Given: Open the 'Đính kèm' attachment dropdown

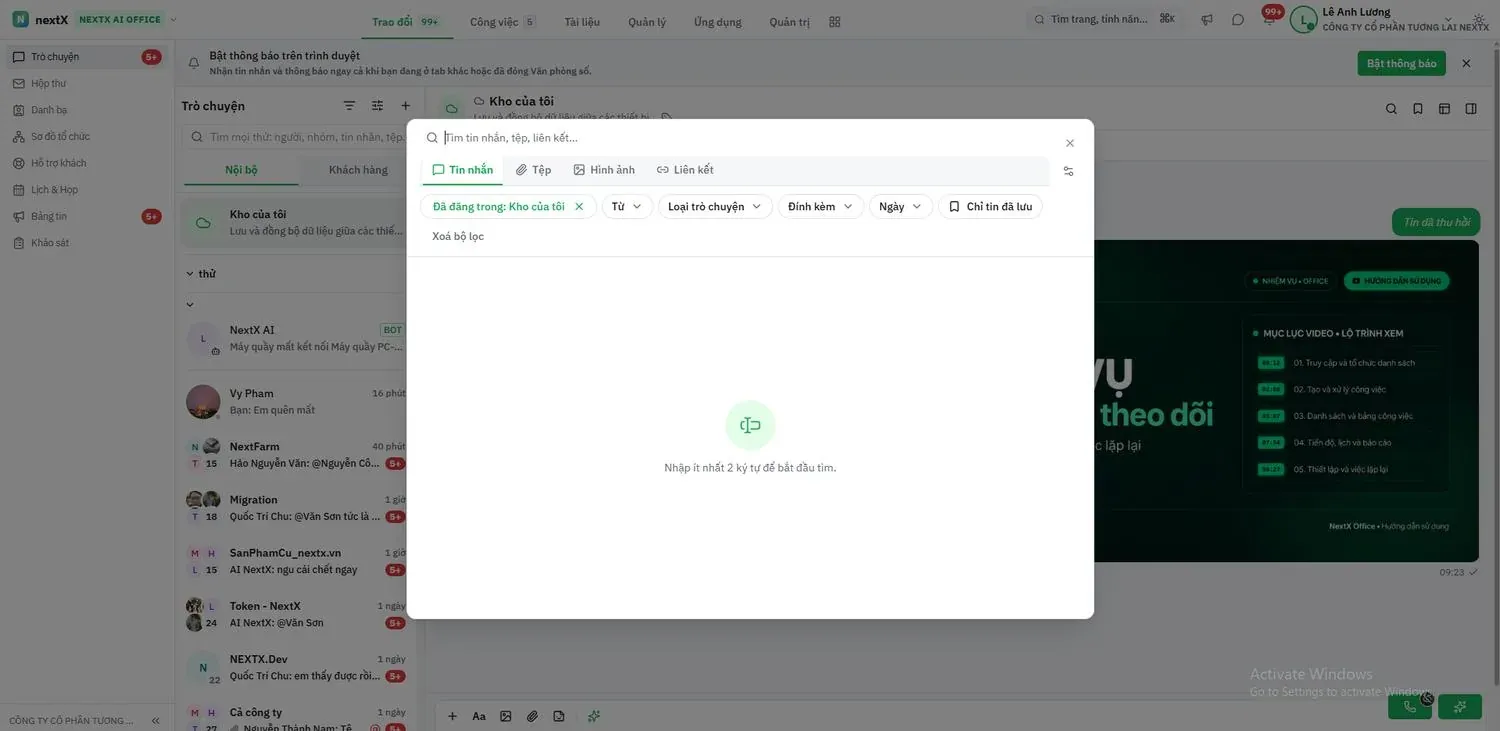Looking at the screenshot, I should (821, 207).
